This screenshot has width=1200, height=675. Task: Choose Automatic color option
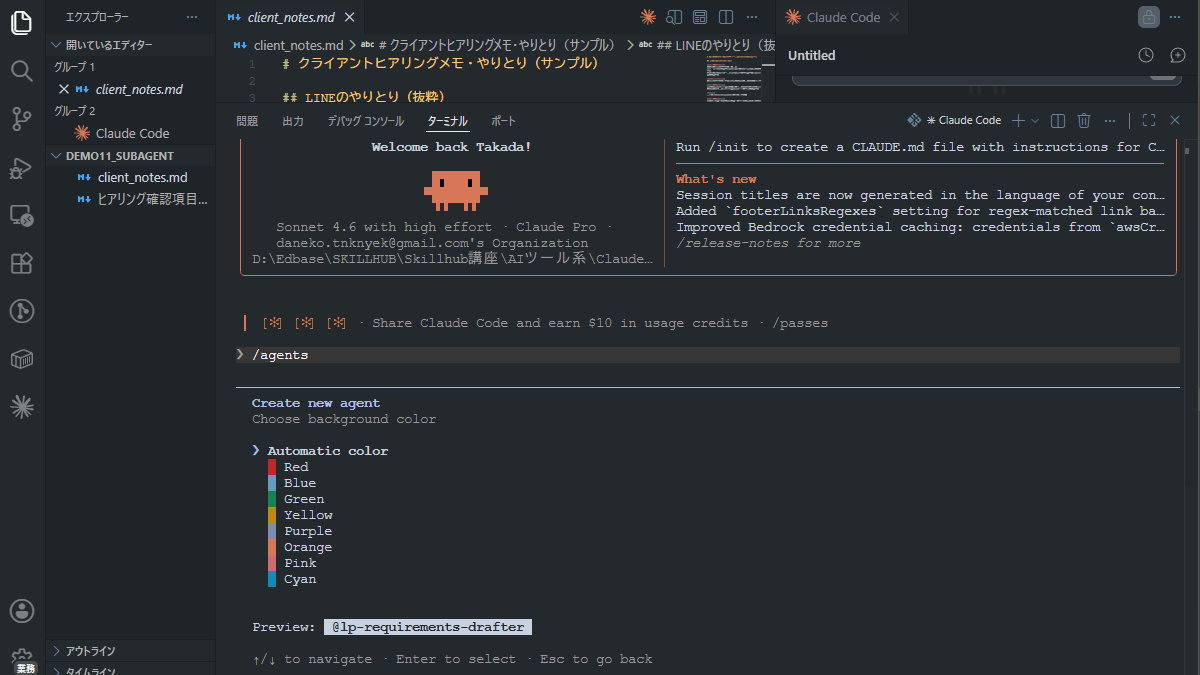[x=327, y=451]
